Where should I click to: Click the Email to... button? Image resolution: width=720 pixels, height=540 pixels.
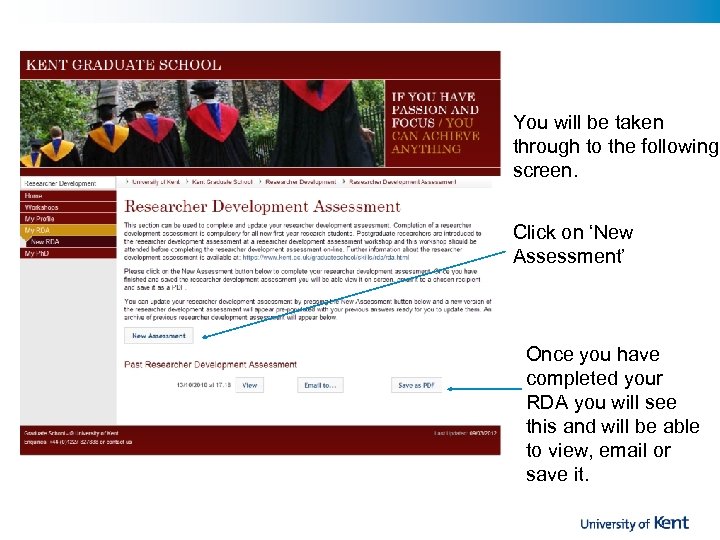[320, 385]
